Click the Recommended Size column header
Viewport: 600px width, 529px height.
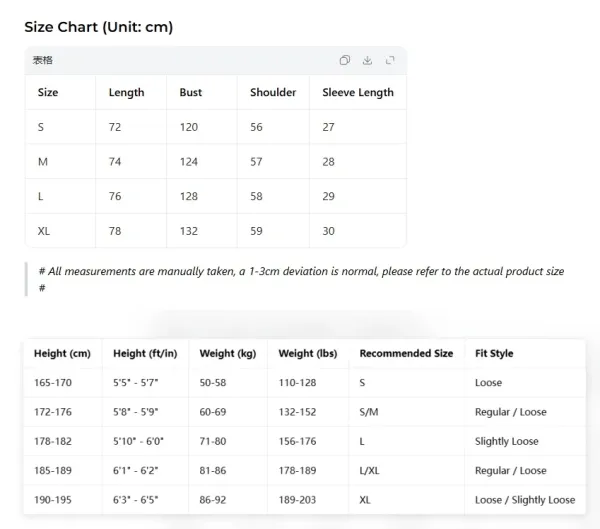click(x=406, y=353)
